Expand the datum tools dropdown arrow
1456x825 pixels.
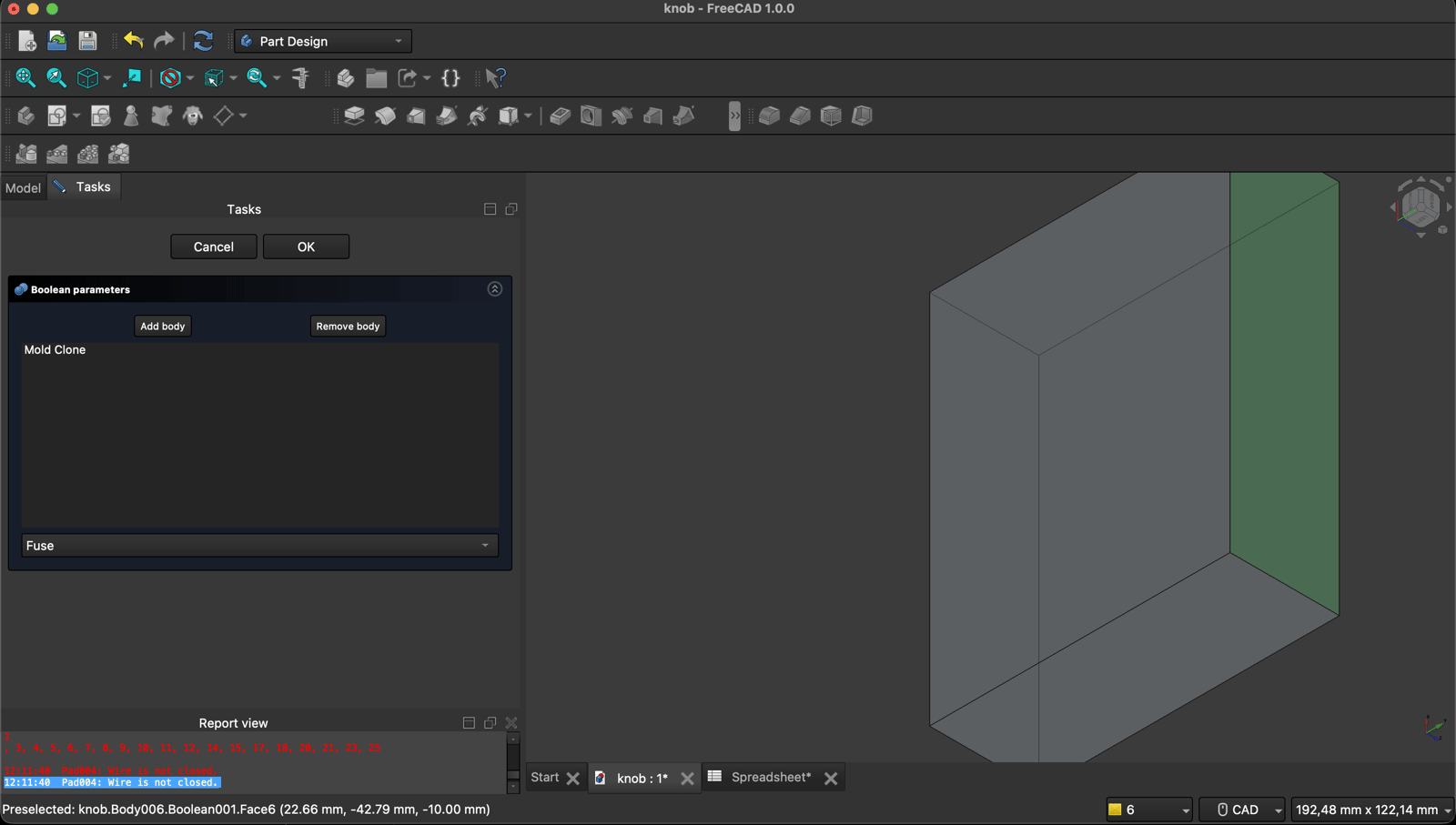[x=243, y=116]
